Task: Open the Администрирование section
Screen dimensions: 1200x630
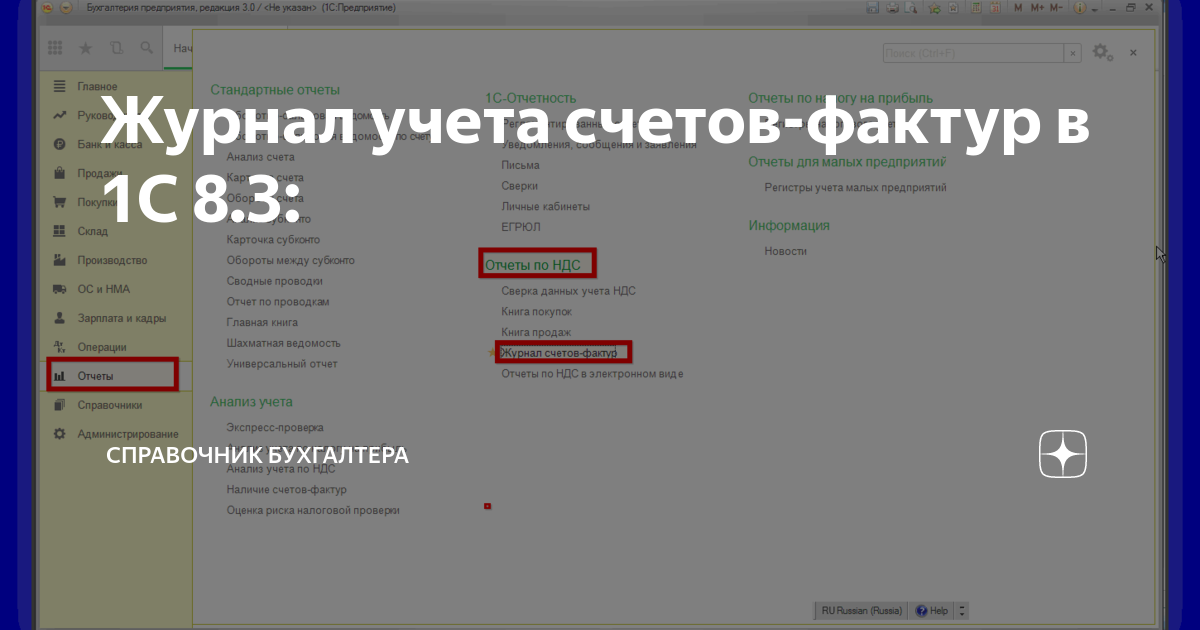Action: click(x=128, y=434)
